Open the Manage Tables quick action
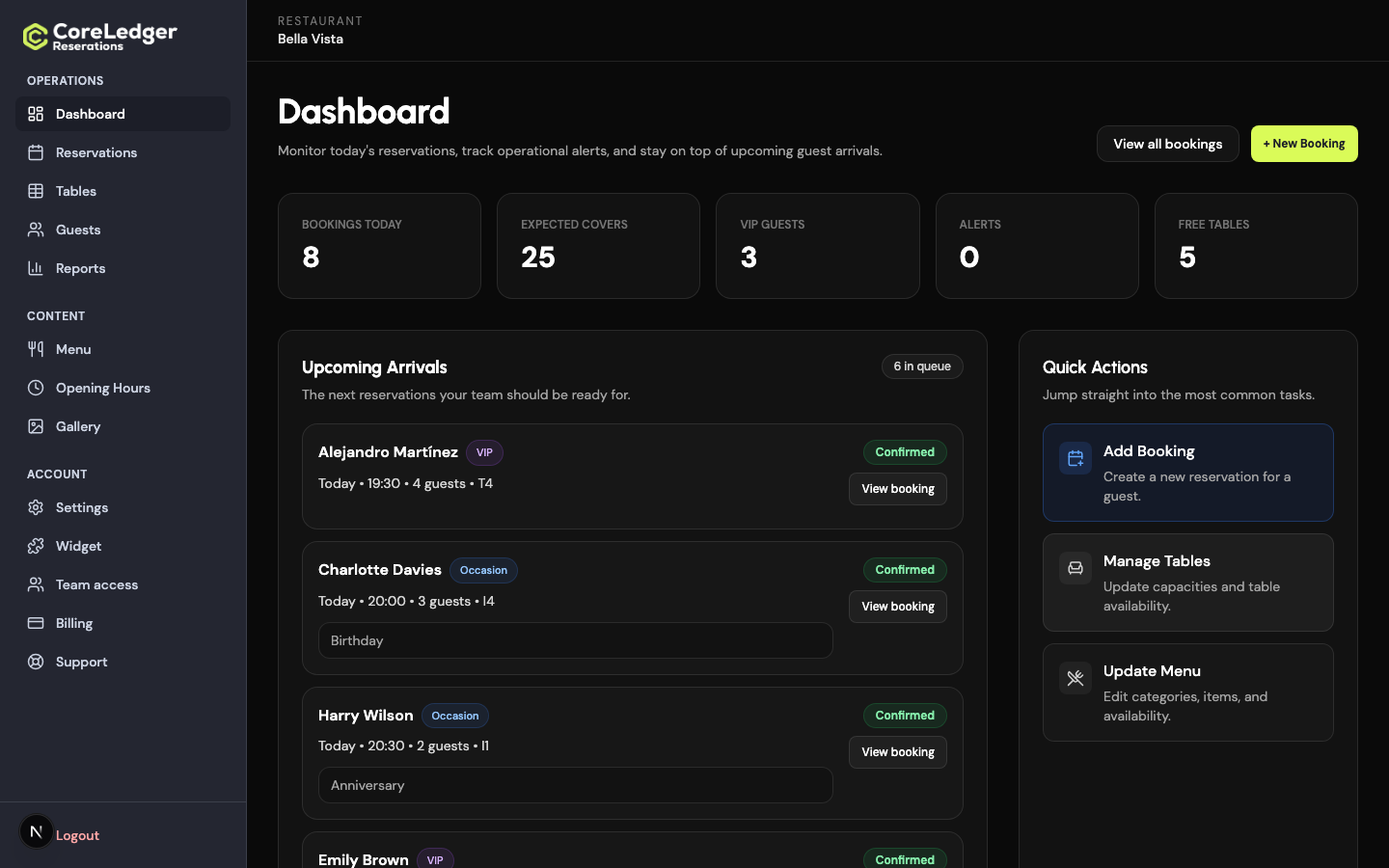Viewport: 1389px width, 868px height. point(1188,583)
